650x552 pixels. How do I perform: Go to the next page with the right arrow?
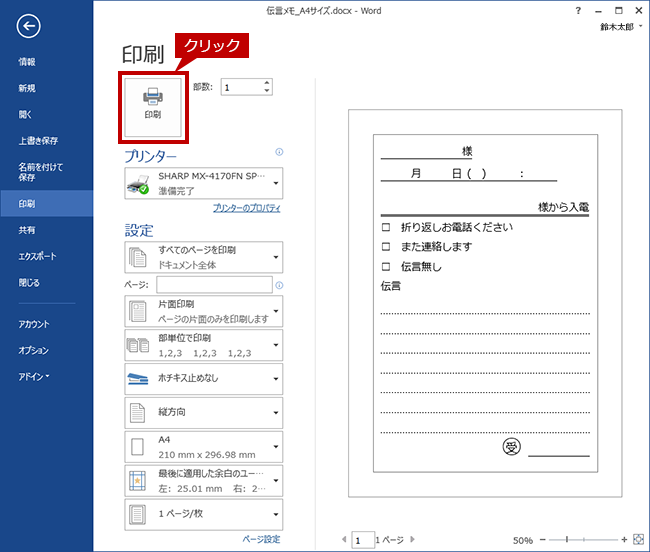412,539
